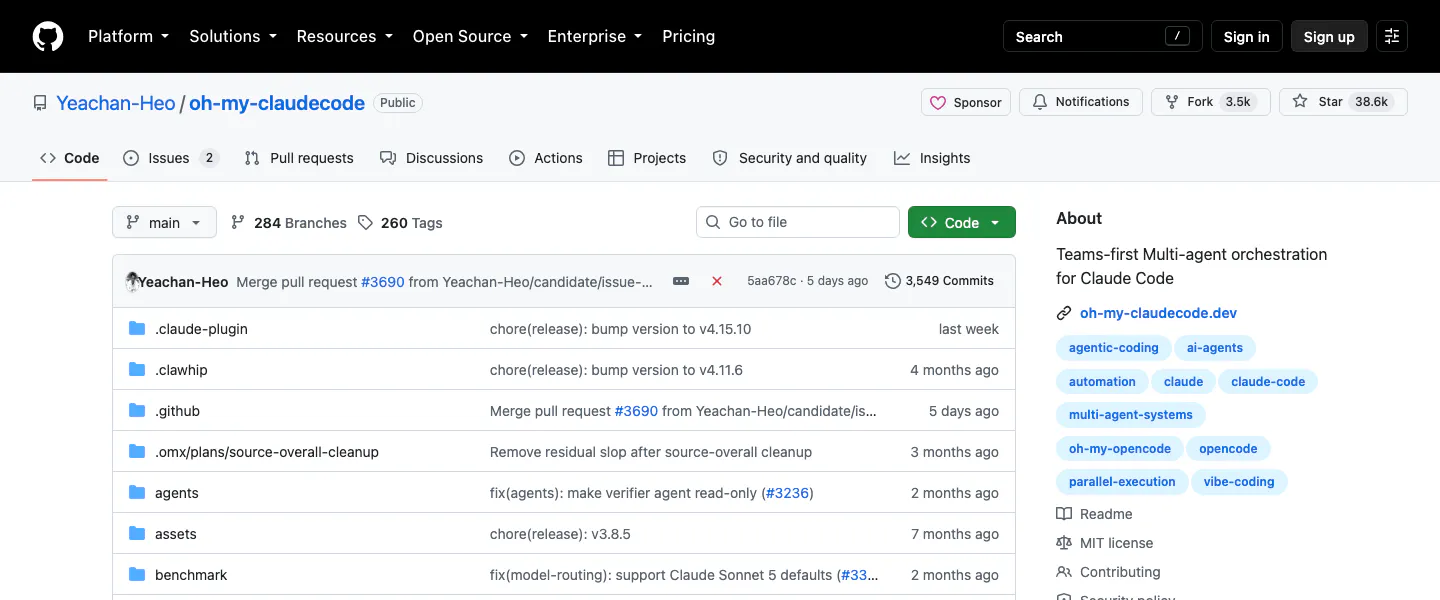This screenshot has width=1440, height=600.
Task: Select the Insights tab
Action: (932, 158)
